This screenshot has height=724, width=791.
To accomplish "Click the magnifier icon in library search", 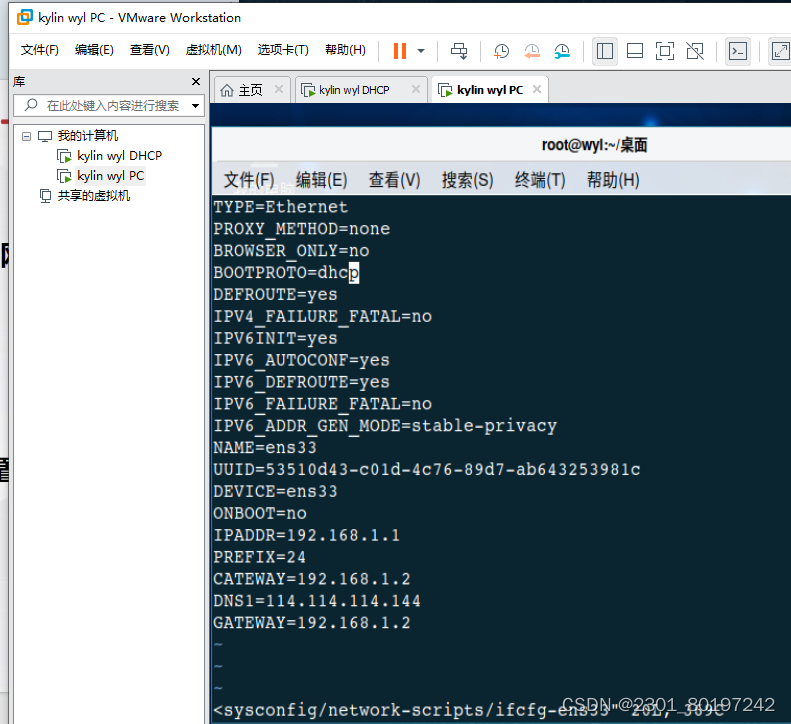I will [31, 105].
